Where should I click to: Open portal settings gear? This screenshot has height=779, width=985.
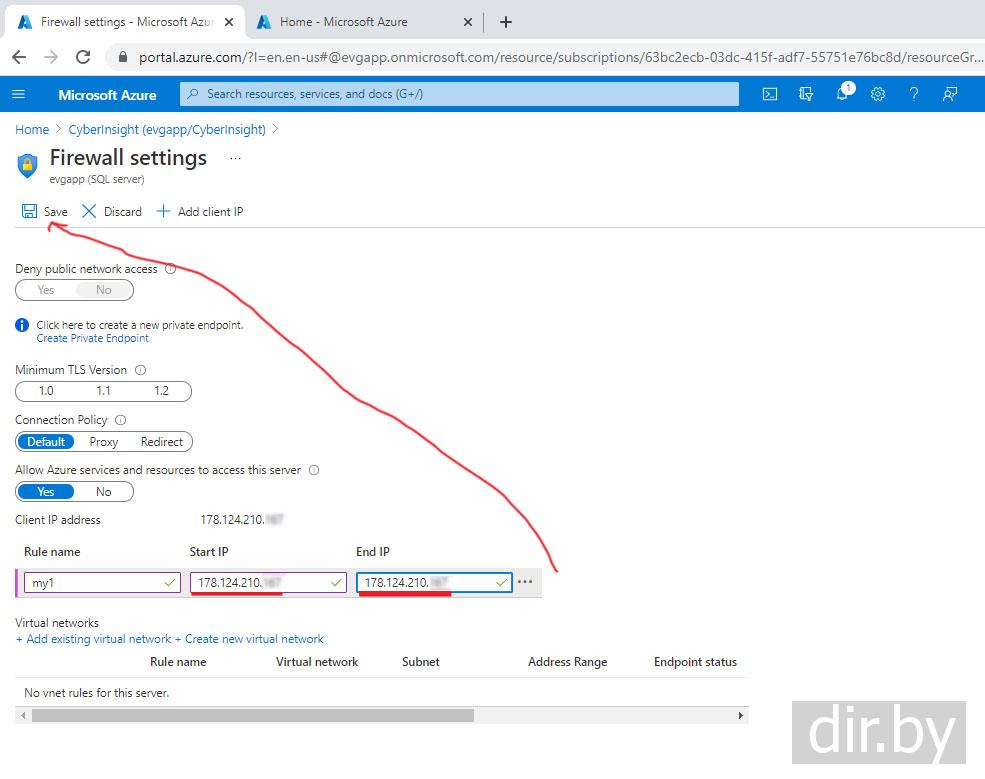(878, 94)
